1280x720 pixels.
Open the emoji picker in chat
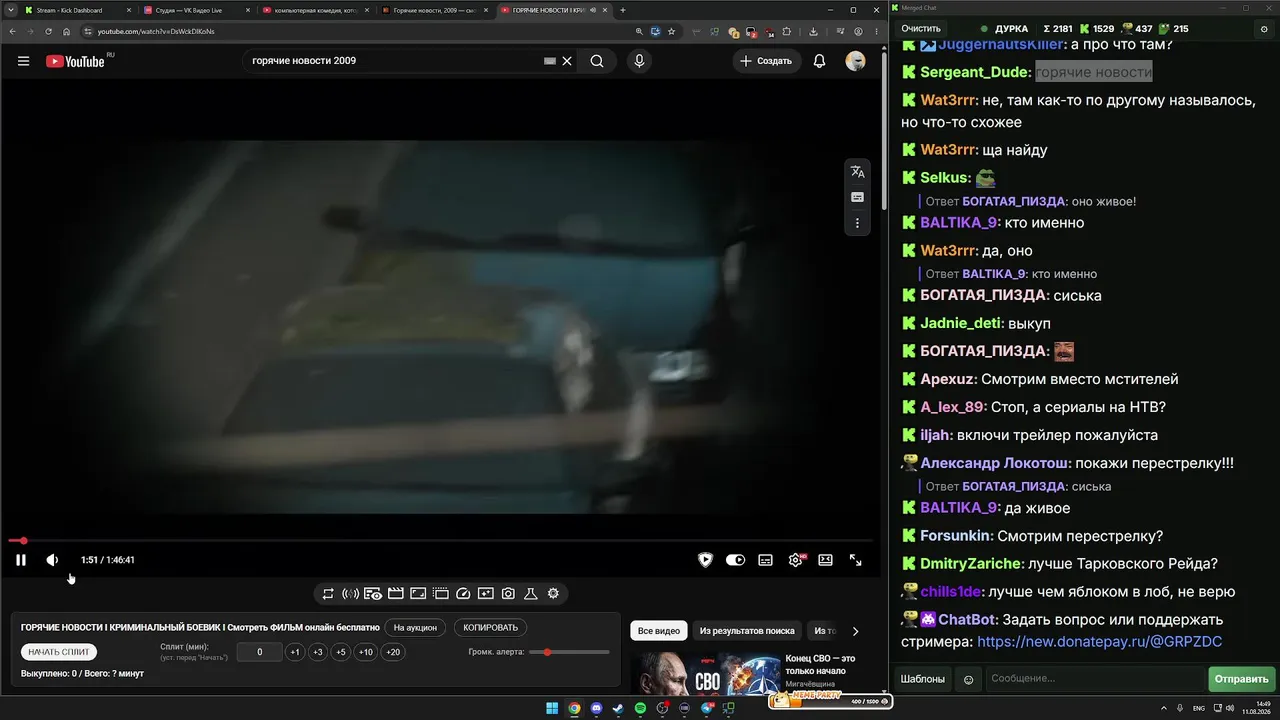[968, 680]
